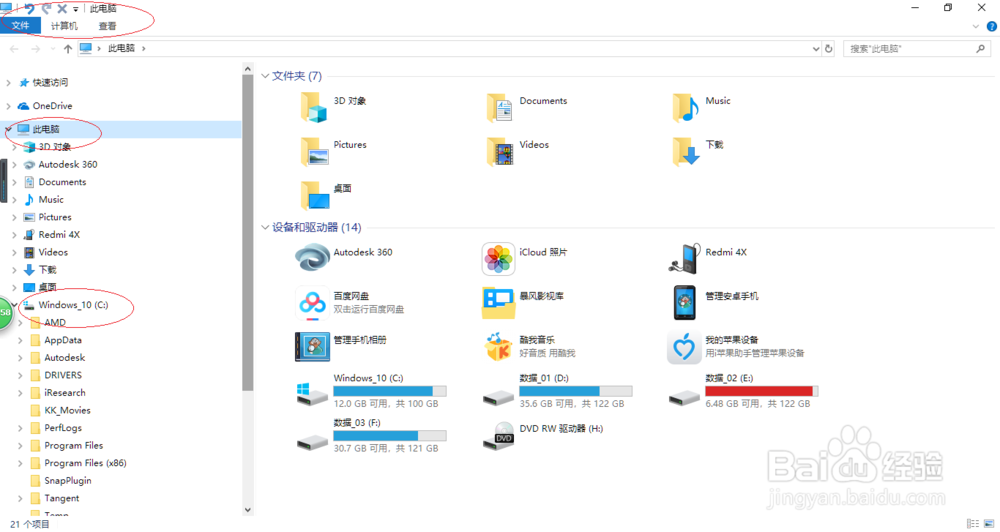
Task: Click the Windows_10 (C:) usage bar
Action: [390, 391]
